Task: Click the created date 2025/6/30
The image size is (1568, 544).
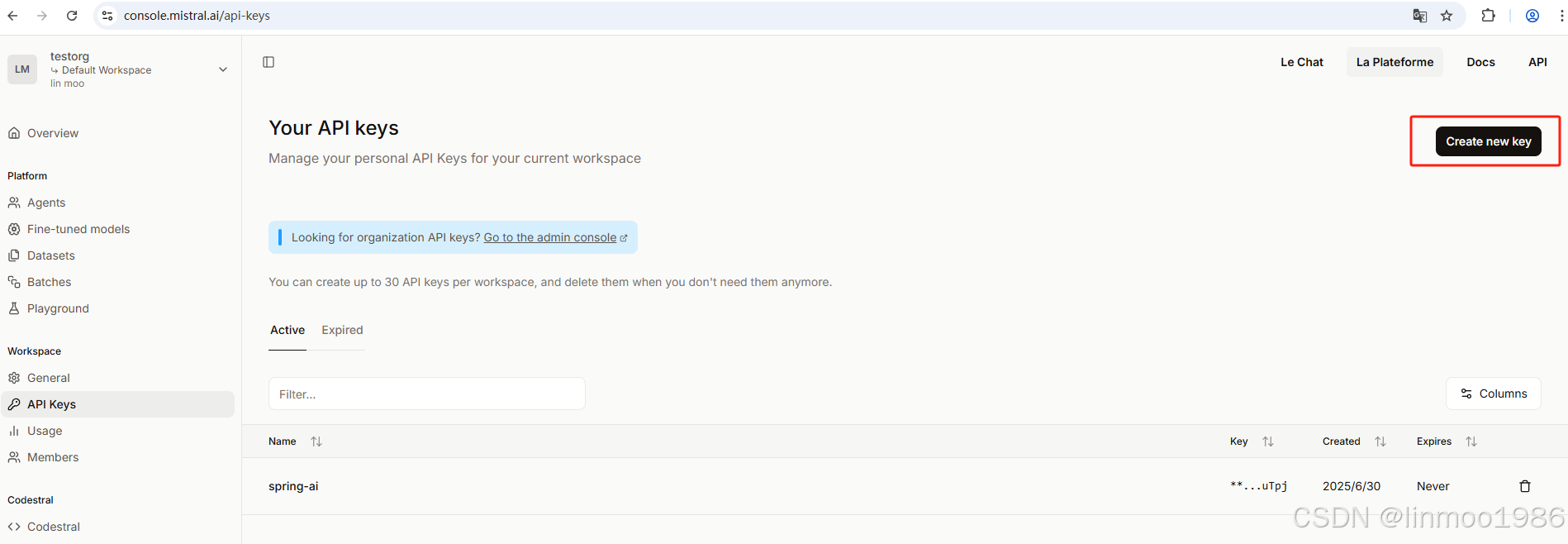Action: (x=1352, y=486)
